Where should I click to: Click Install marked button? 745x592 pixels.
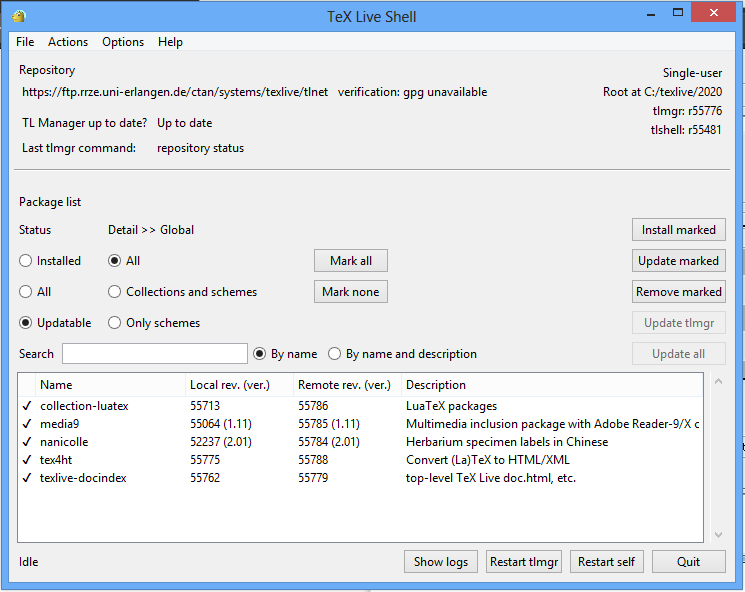(x=678, y=230)
